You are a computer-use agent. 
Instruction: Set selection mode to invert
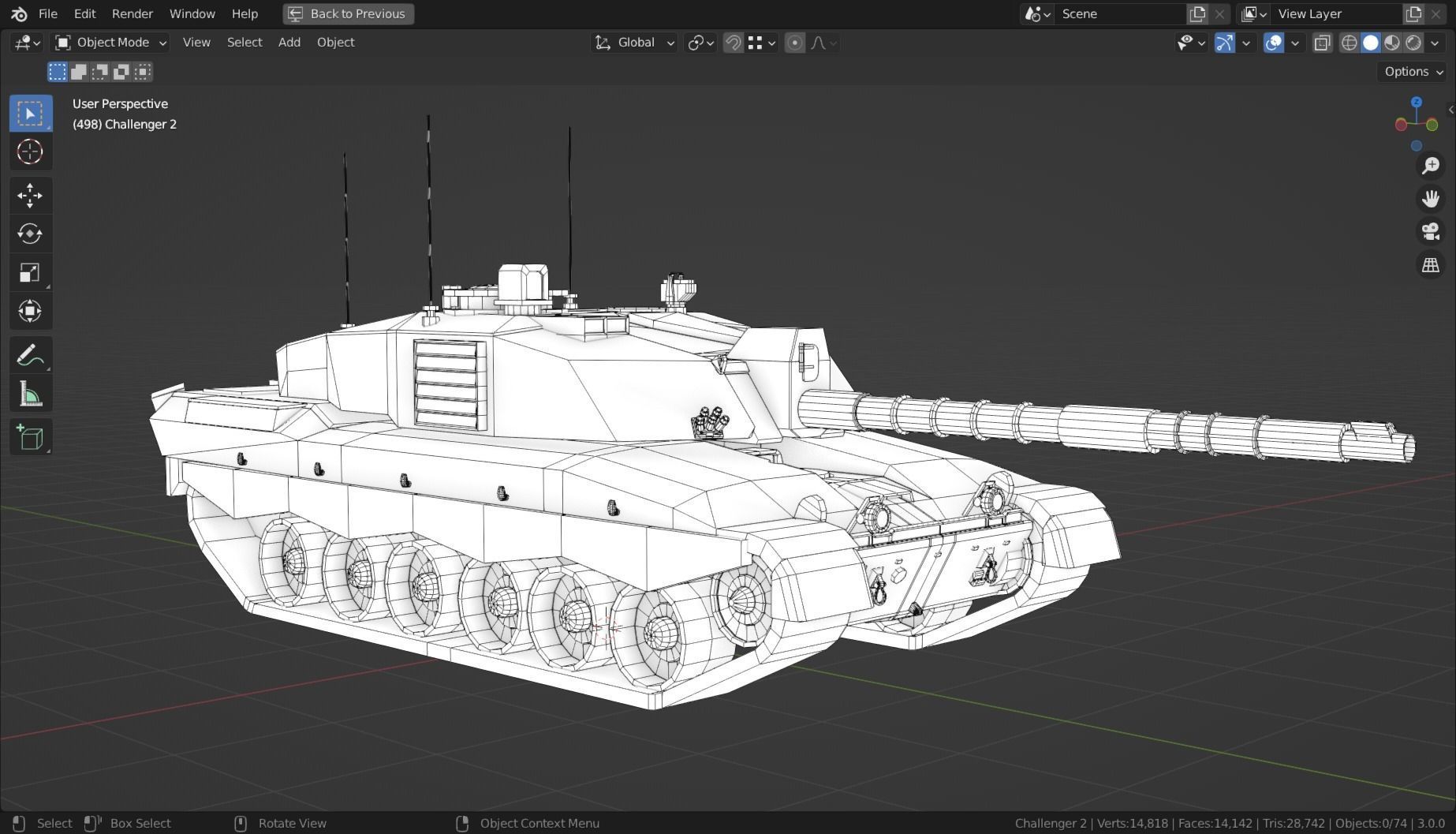pyautogui.click(x=121, y=72)
